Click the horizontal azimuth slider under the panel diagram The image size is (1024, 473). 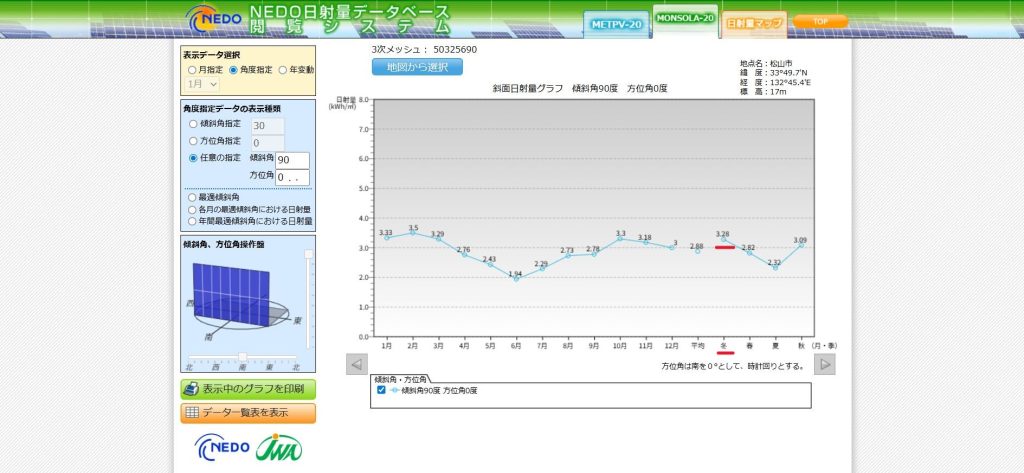click(x=242, y=357)
